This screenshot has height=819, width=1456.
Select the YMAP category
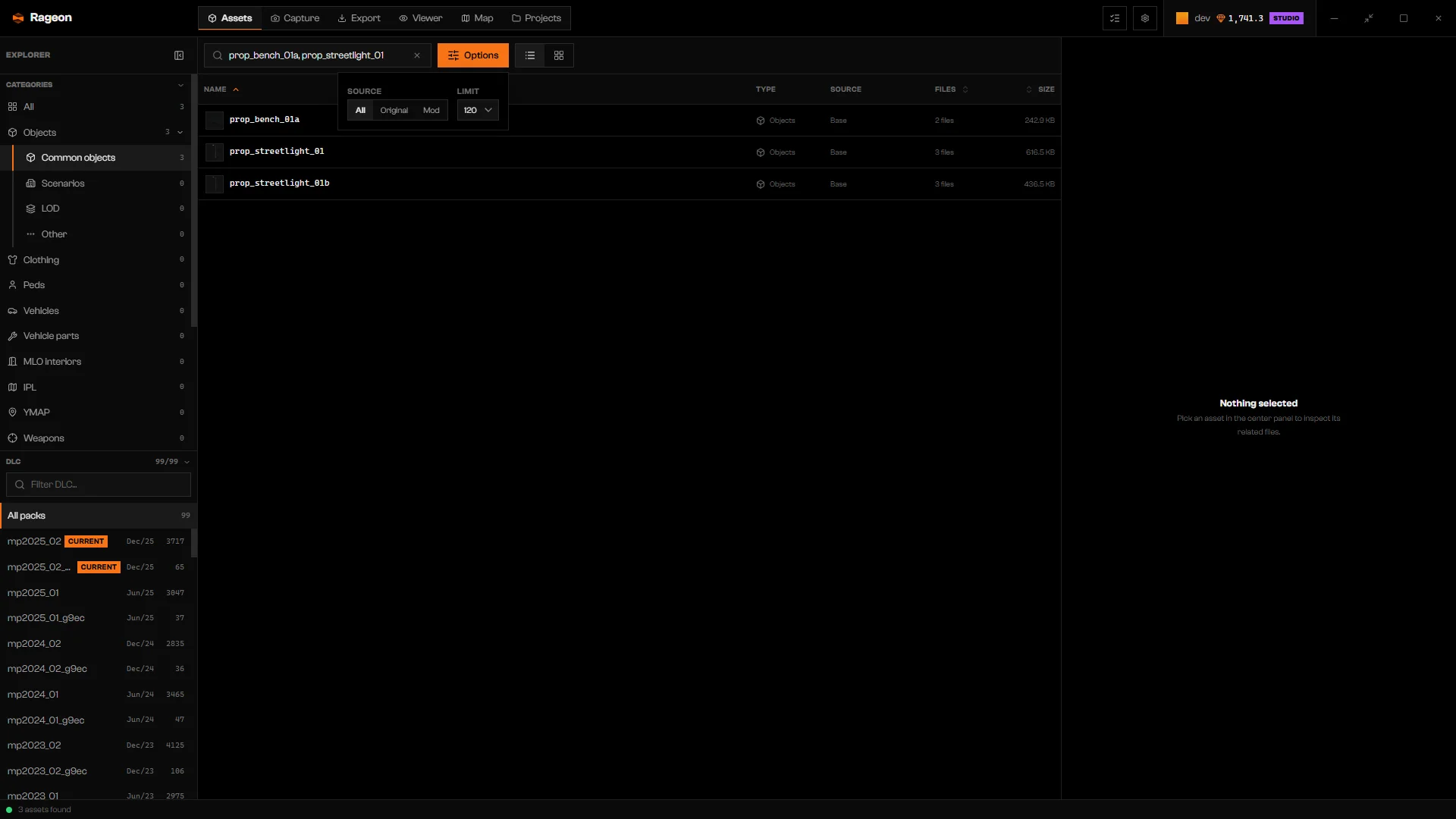[x=96, y=413]
